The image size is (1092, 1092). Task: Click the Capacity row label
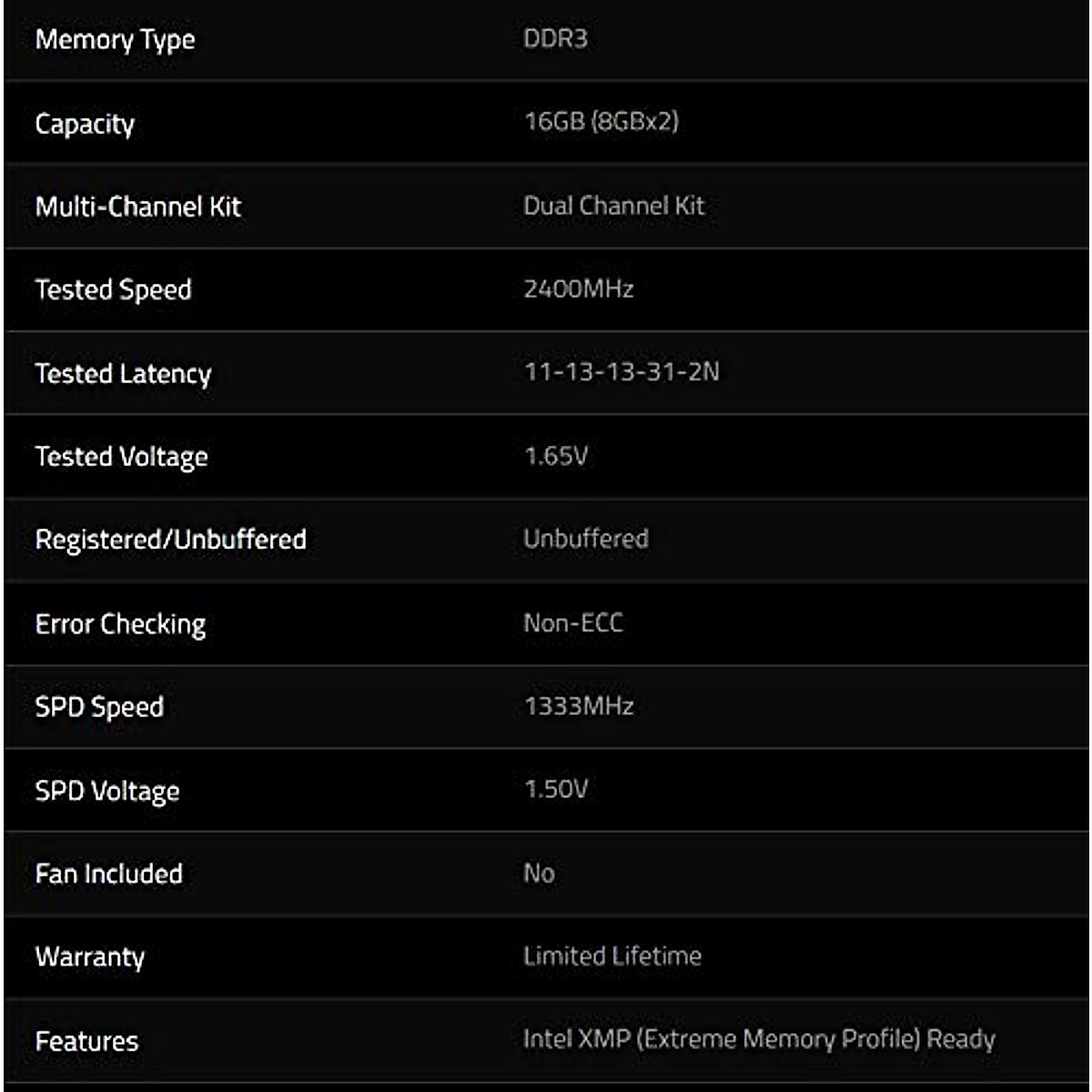pyautogui.click(x=85, y=124)
